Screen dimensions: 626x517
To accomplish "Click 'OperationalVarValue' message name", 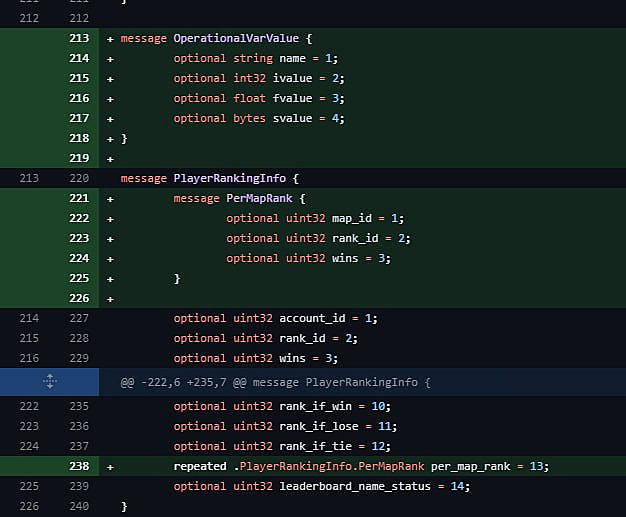I will coord(236,38).
